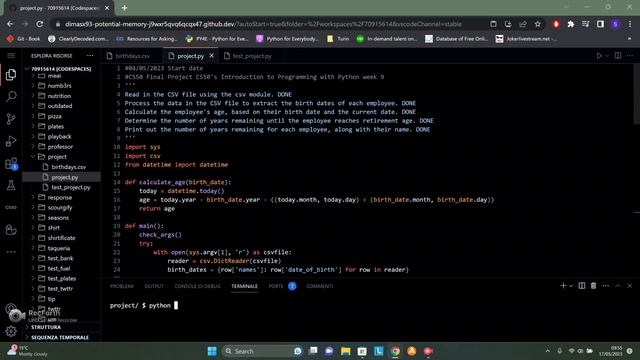Open the browser side panel icon
This screenshot has height=360, width=640.
point(600,24)
